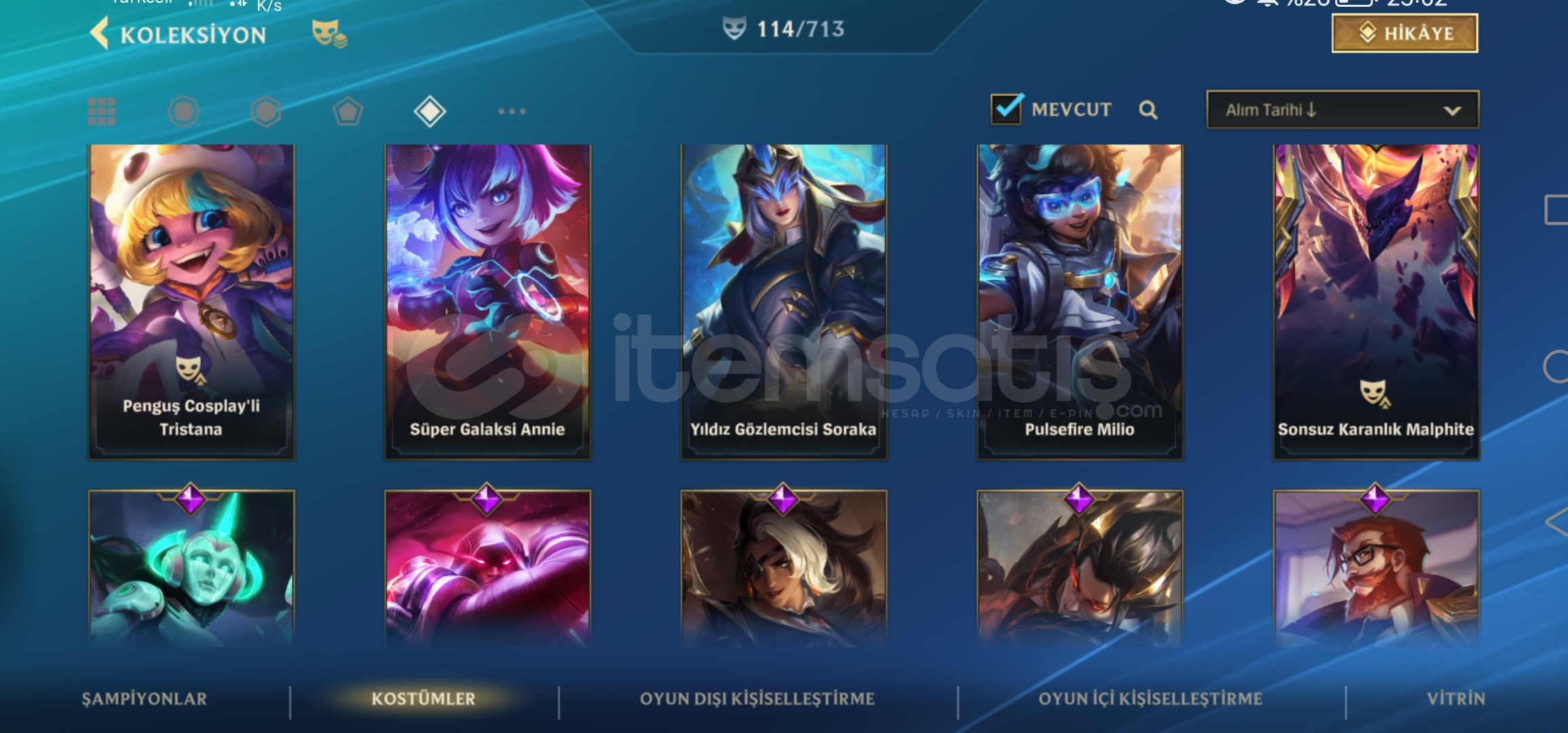Open the Vitrin tab
The width and height of the screenshot is (1568, 733).
coord(1456,698)
